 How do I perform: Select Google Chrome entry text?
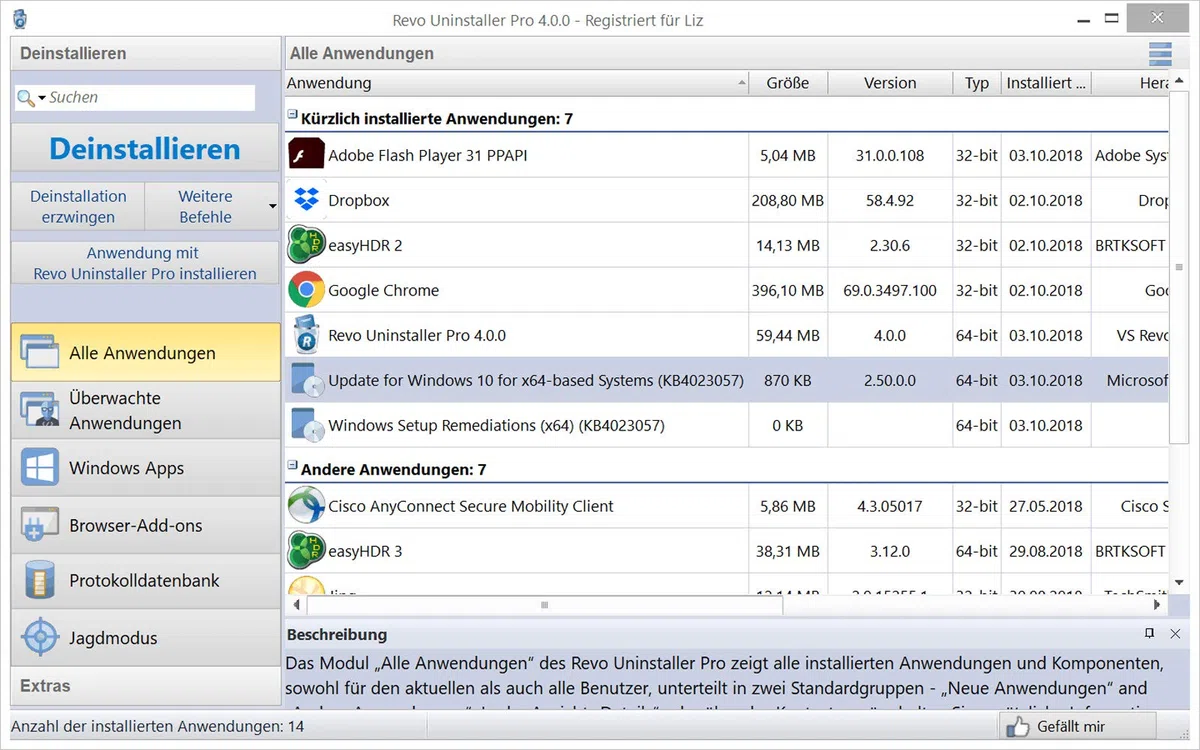(384, 290)
